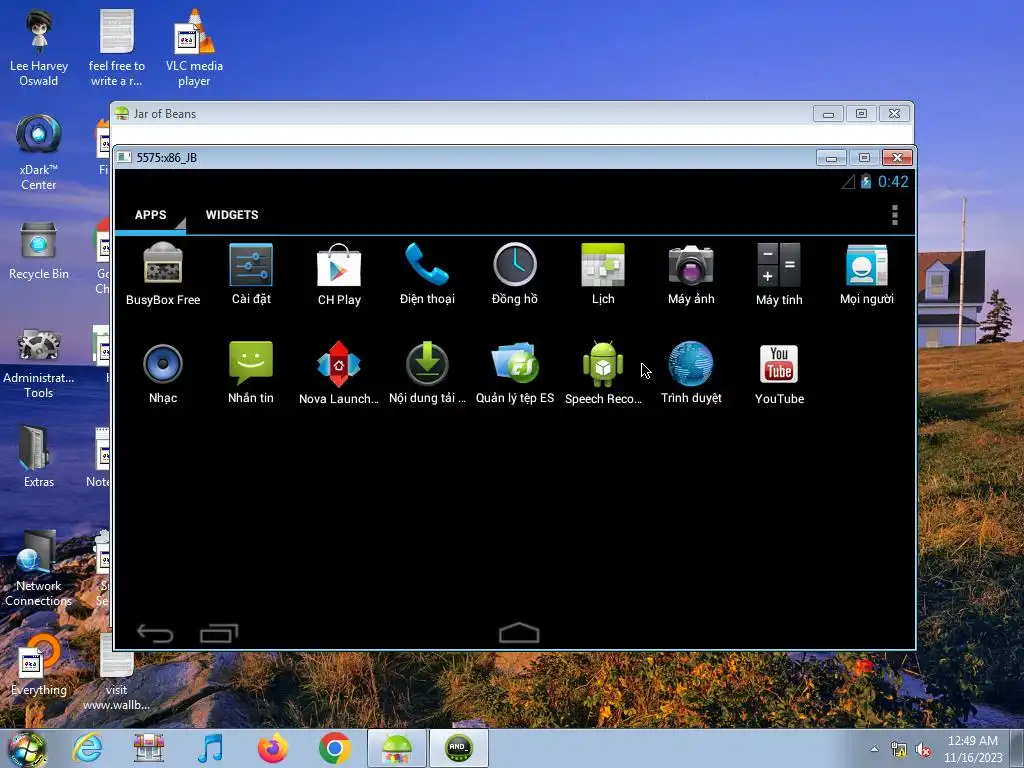This screenshot has height=768, width=1024.
Task: Launch the Nhạc music app
Action: 163,373
